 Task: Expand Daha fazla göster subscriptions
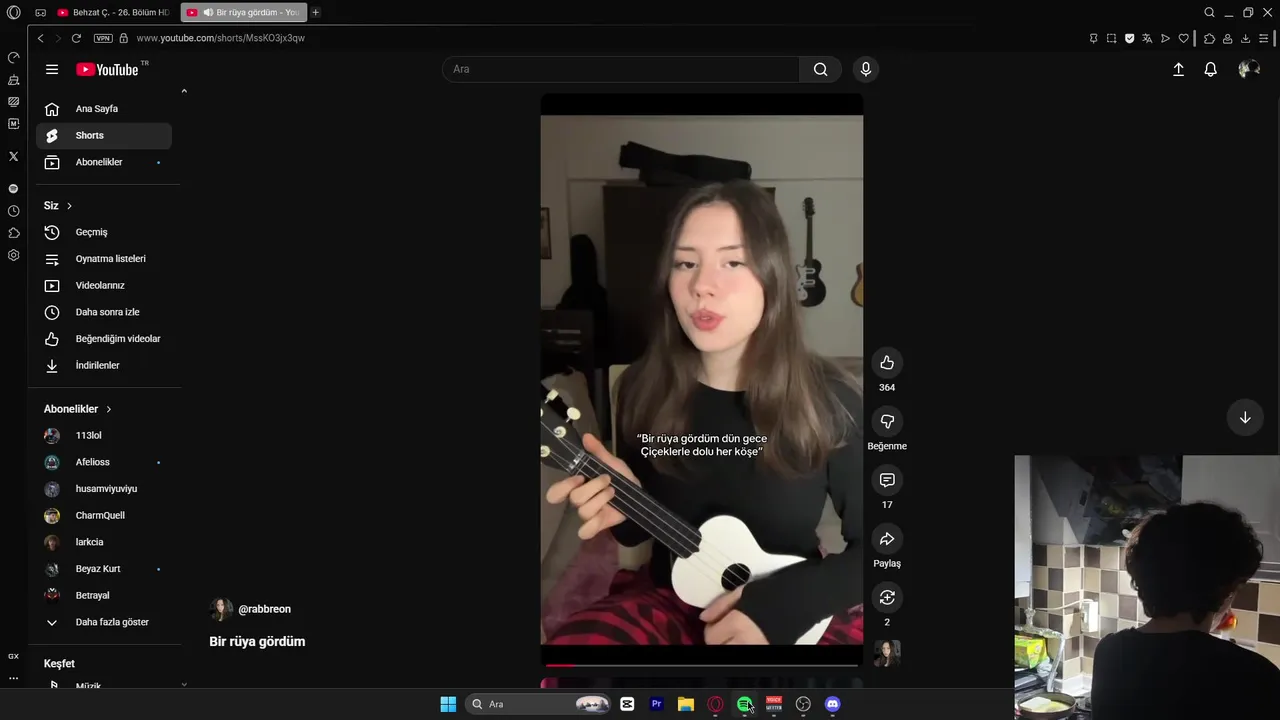[104, 622]
